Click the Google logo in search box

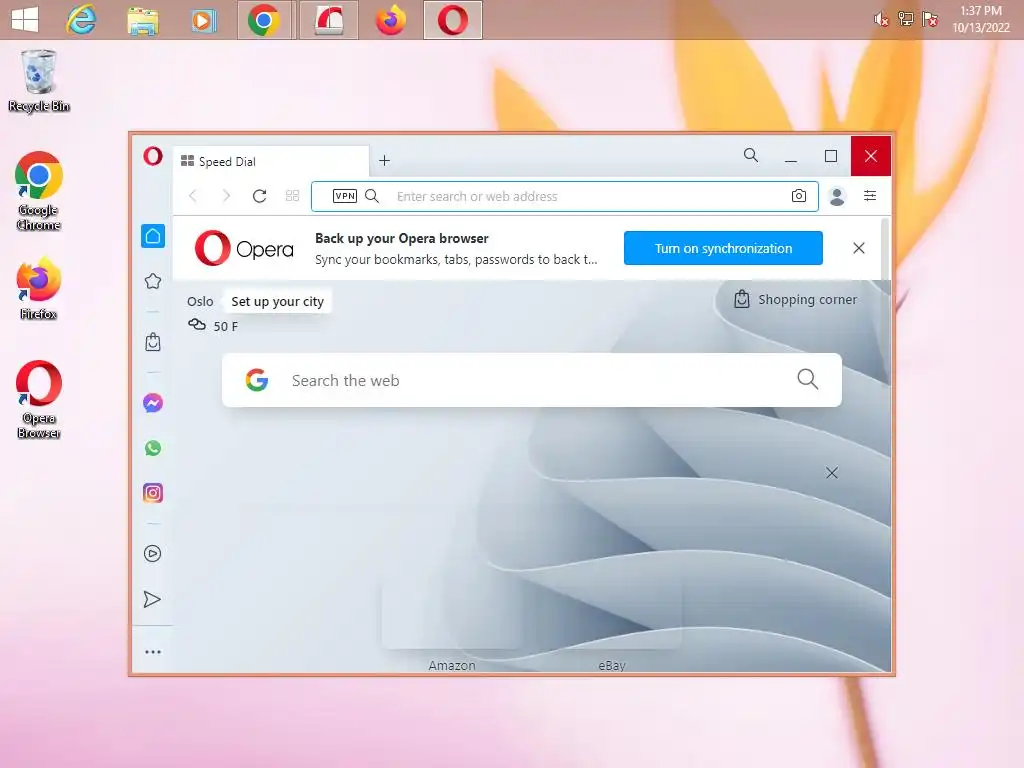coord(257,380)
